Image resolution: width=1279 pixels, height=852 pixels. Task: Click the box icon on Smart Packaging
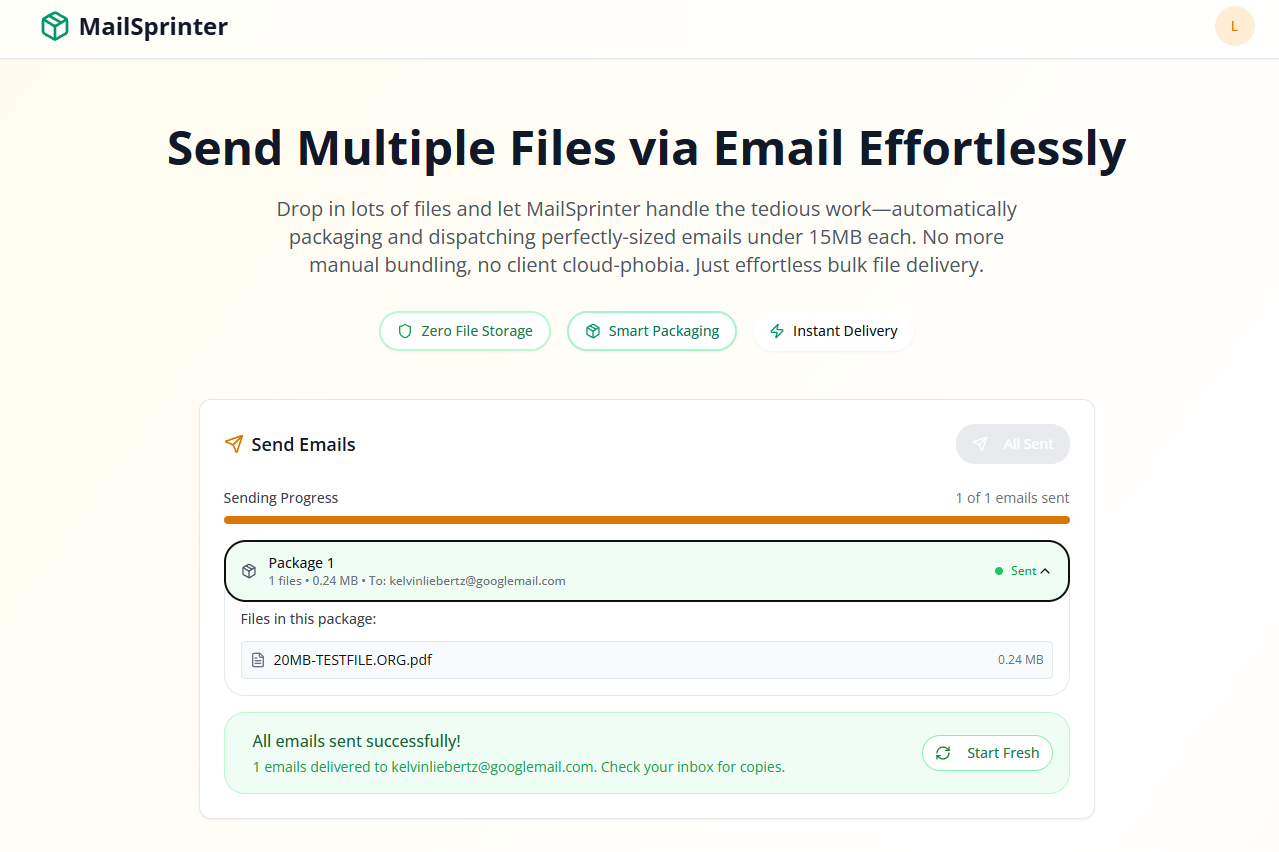click(593, 331)
